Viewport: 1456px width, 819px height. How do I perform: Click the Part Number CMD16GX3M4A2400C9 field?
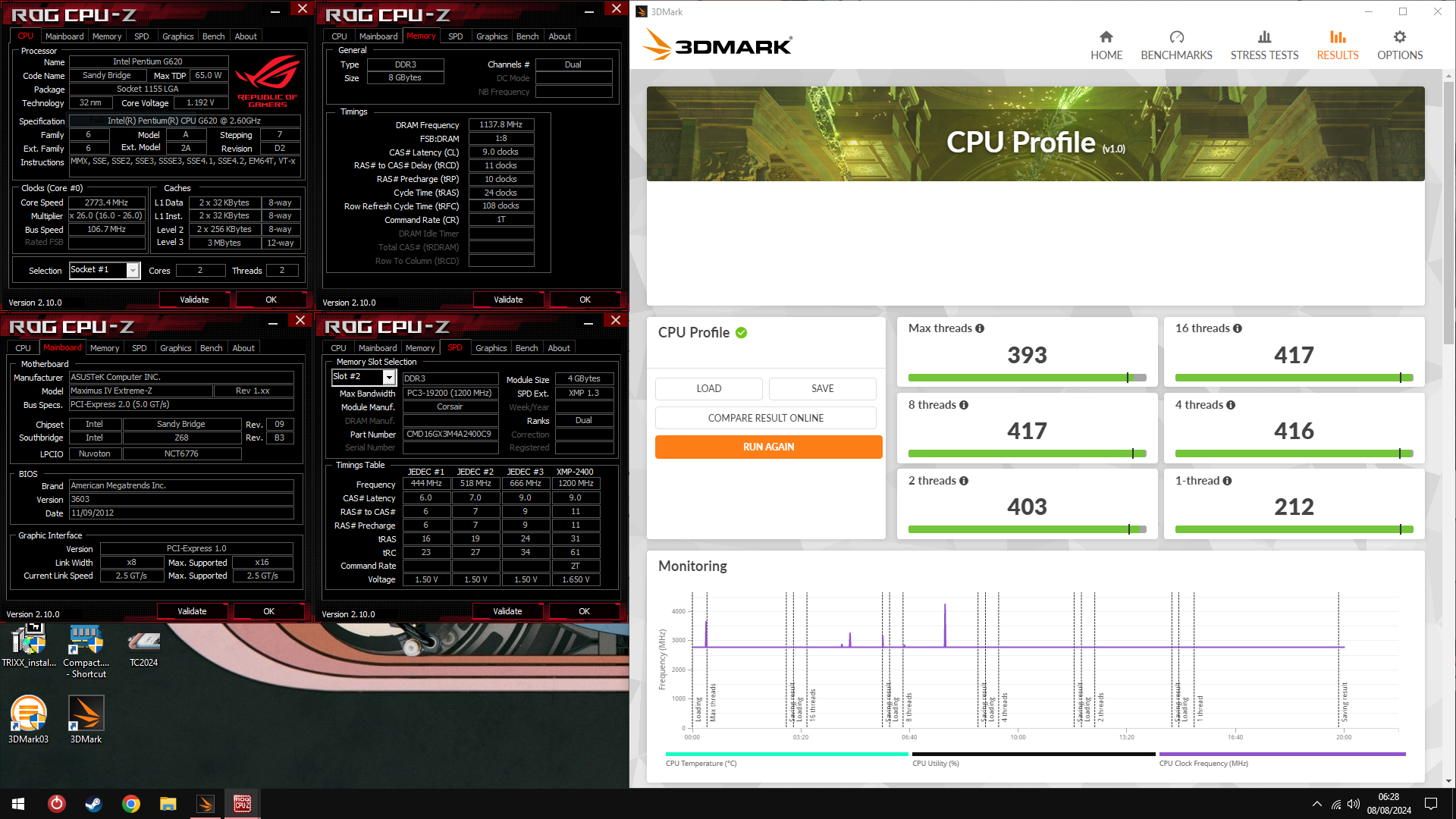[x=449, y=435]
